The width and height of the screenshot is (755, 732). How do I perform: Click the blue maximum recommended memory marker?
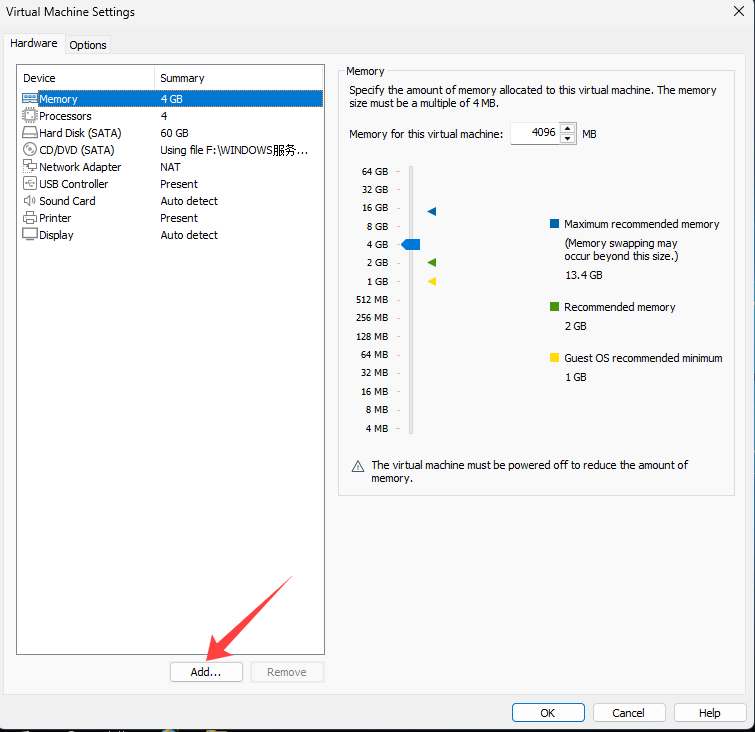[431, 211]
